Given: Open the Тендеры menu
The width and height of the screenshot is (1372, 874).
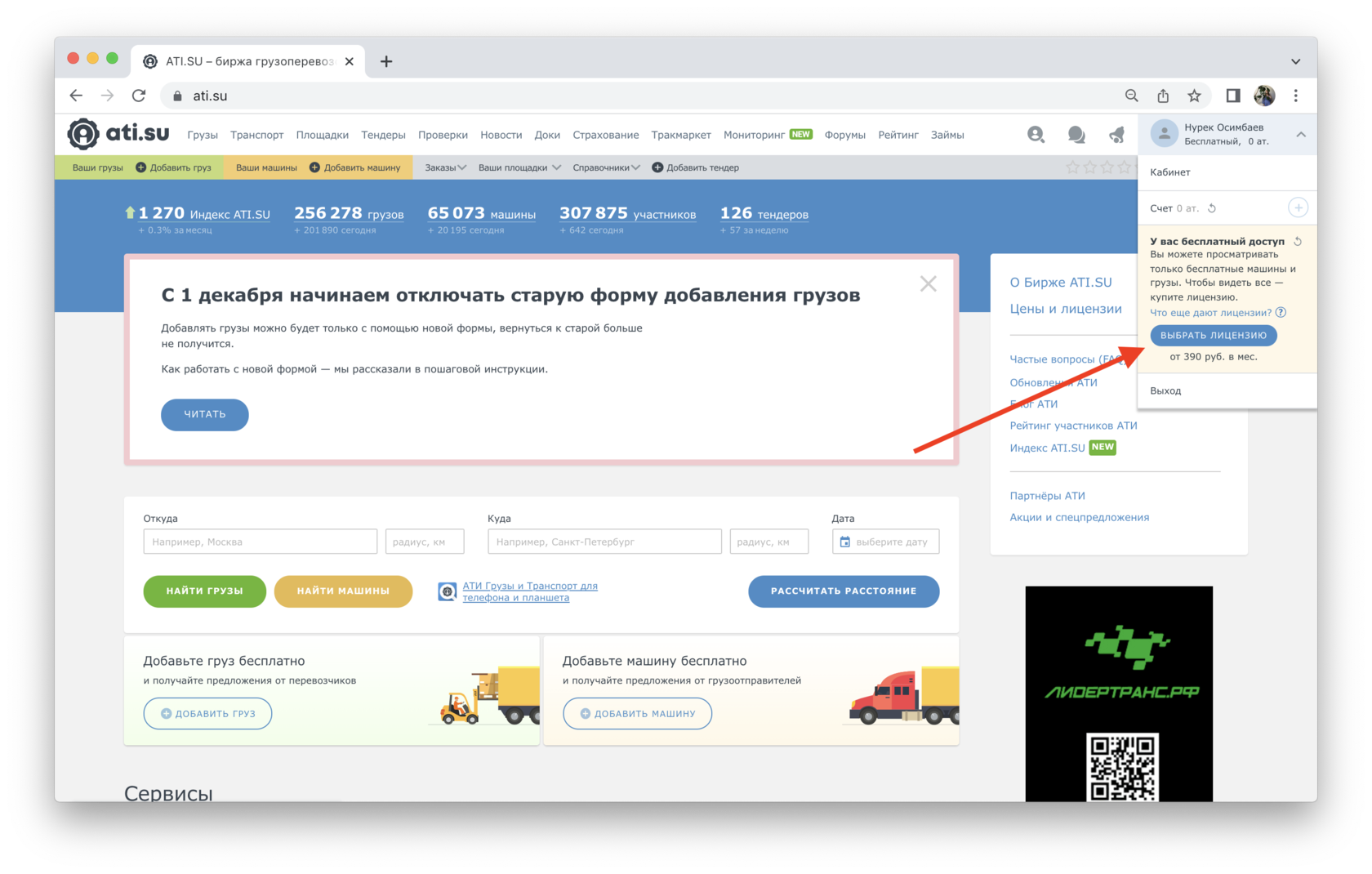Looking at the screenshot, I should click(x=383, y=135).
